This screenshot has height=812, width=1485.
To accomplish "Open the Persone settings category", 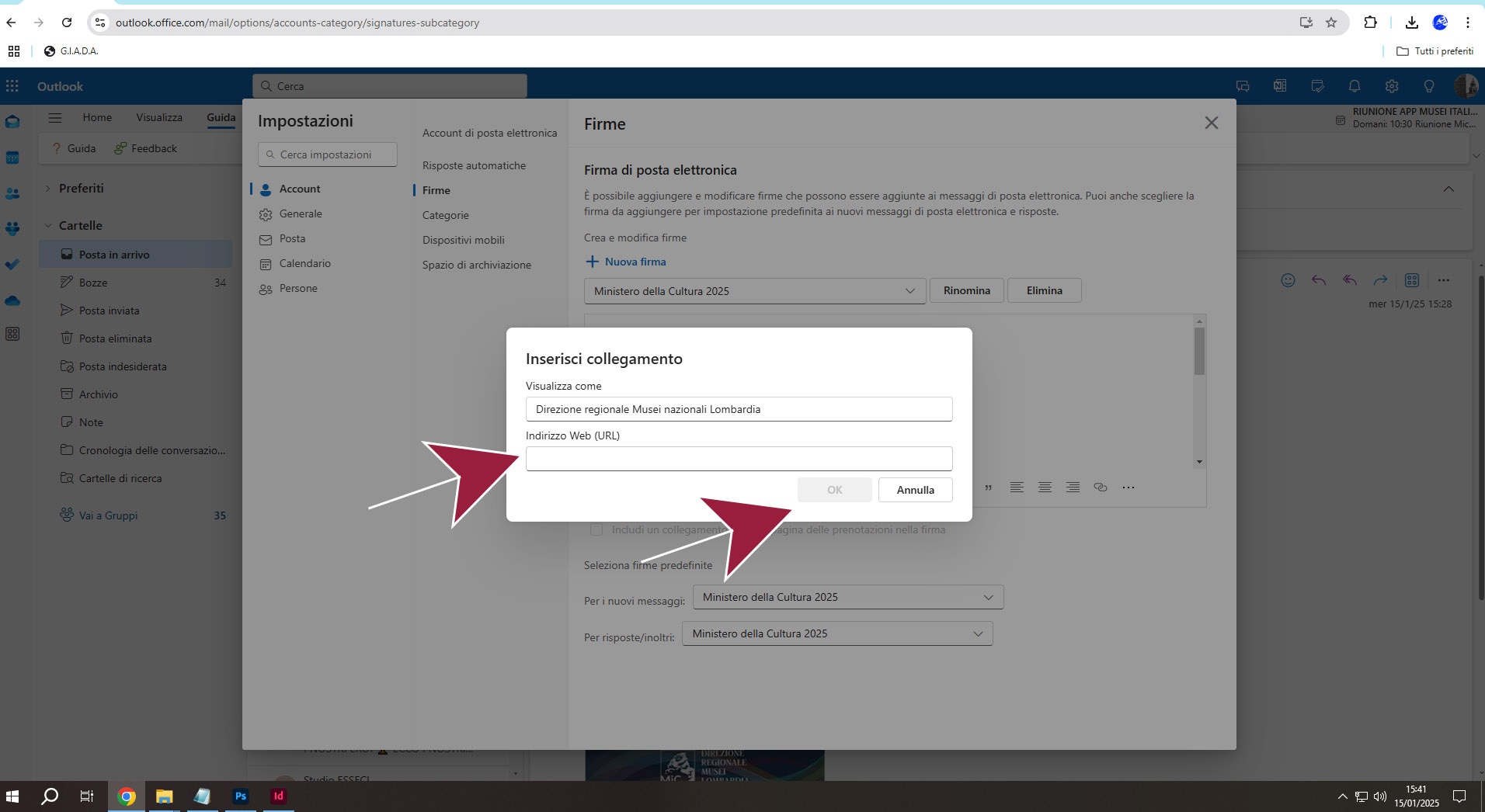I will coord(298,288).
